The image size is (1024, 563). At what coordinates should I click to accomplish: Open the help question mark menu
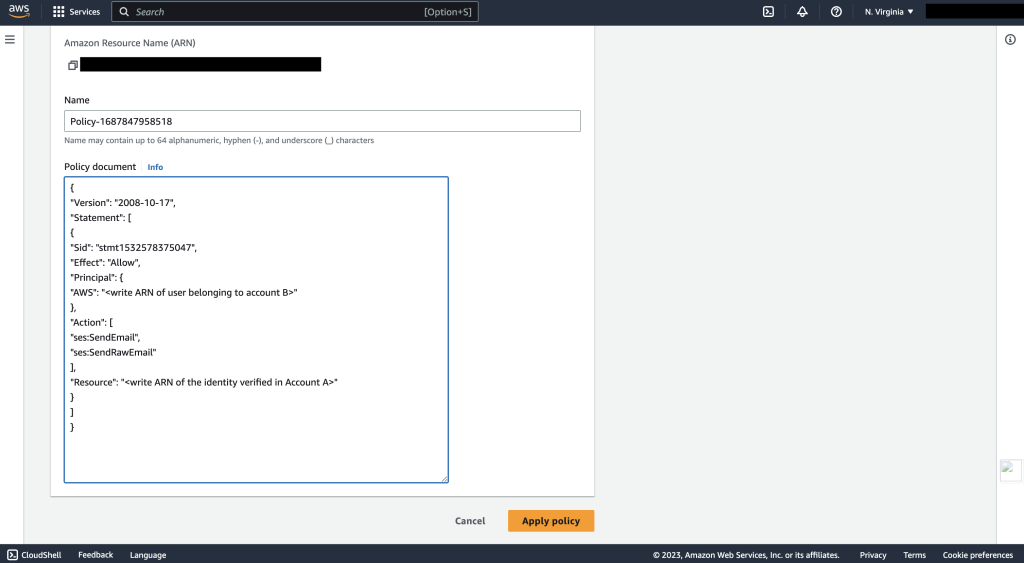836,12
